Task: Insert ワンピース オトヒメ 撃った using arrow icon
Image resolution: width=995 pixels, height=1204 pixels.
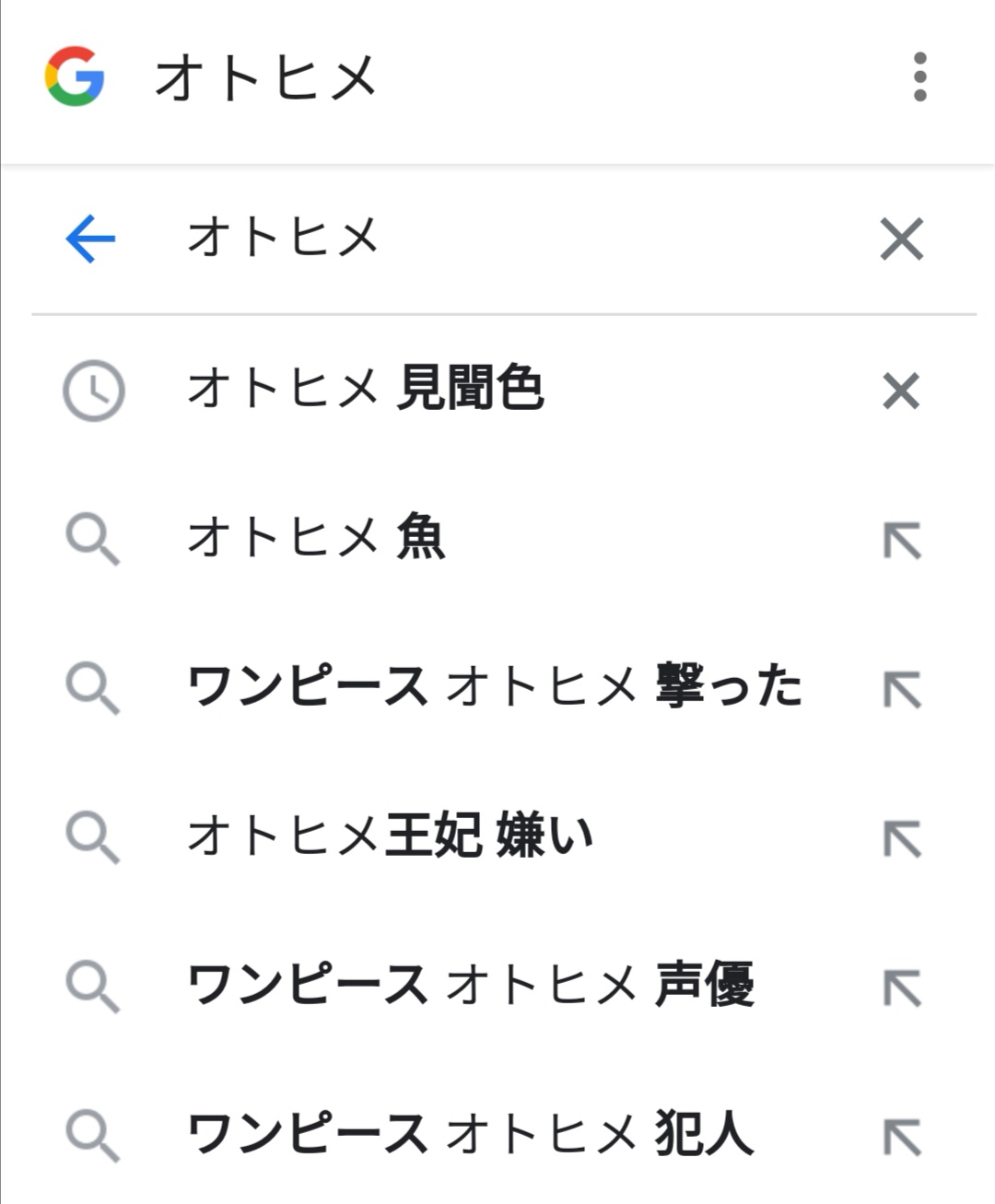Action: (x=902, y=690)
